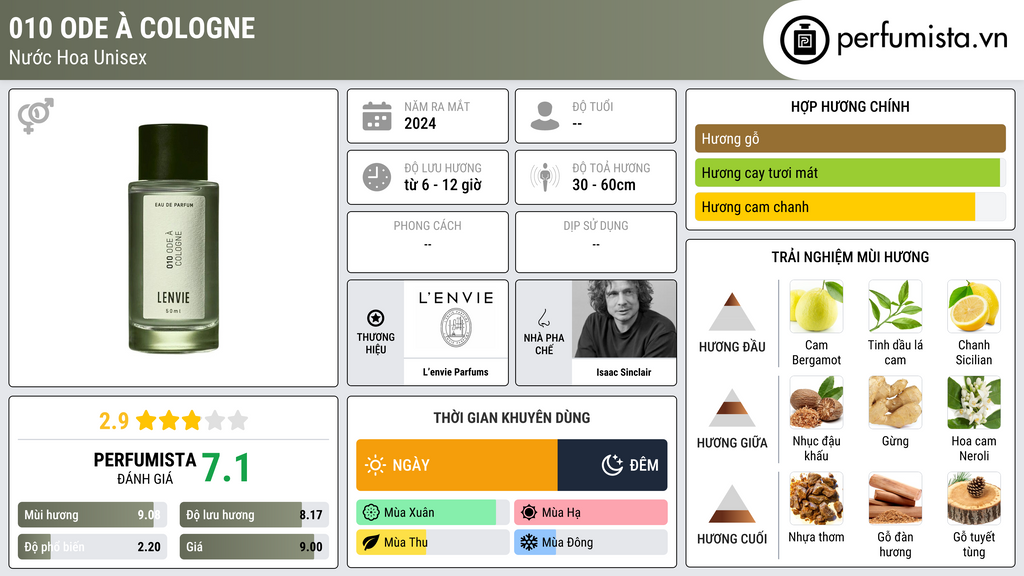
Task: Click the Hương cuối pyramid icon
Action: tap(732, 504)
